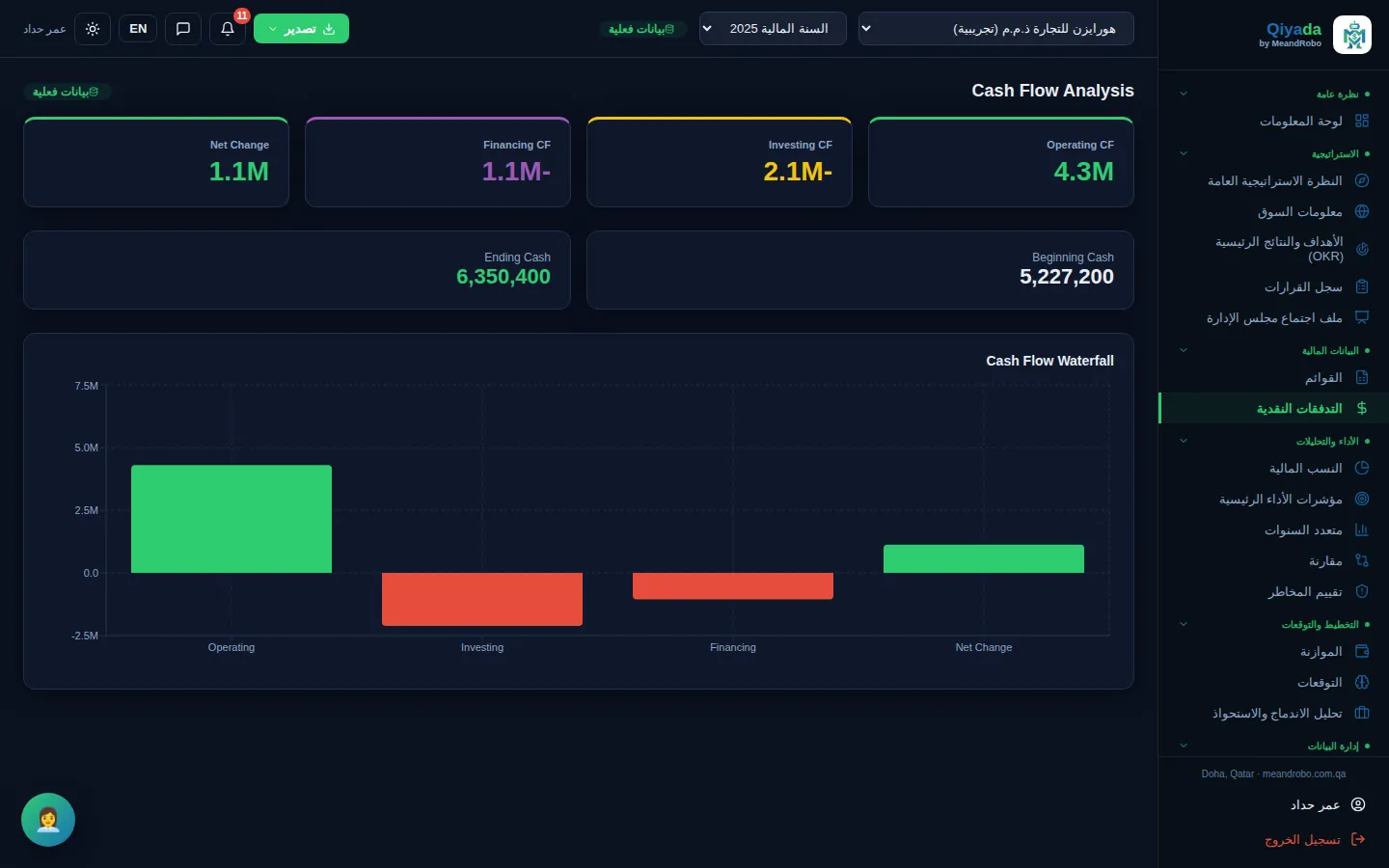Toggle the light/dark theme sun button
1389x868 pixels.
(x=93, y=29)
